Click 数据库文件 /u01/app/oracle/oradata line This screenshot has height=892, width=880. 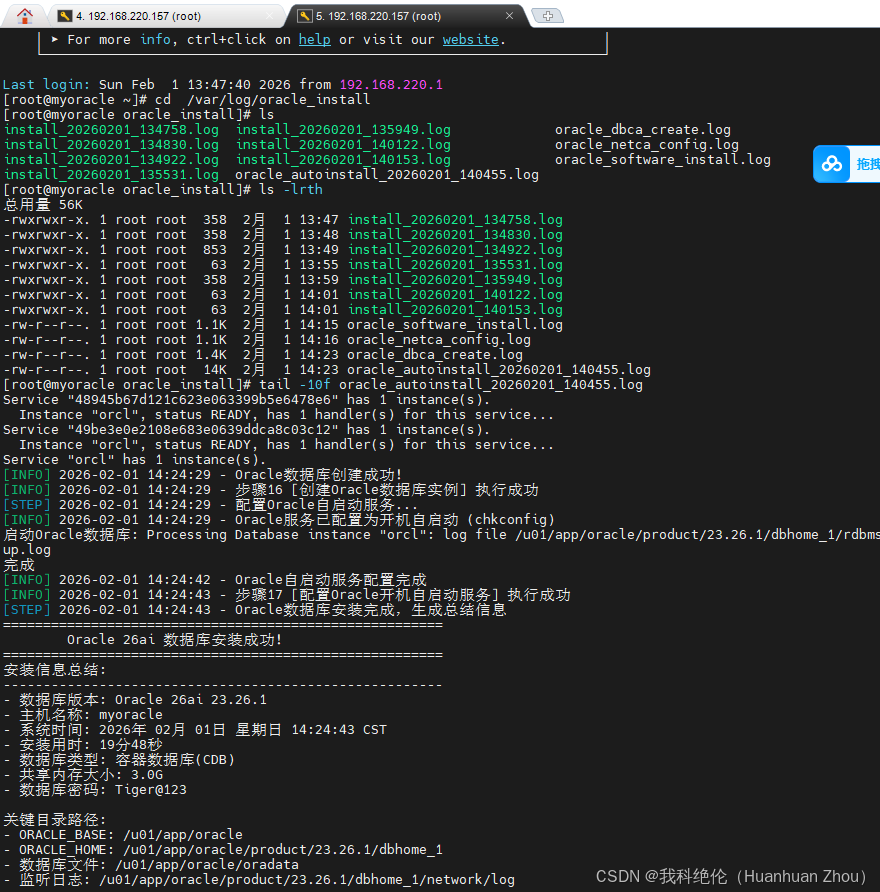[x=151, y=865]
